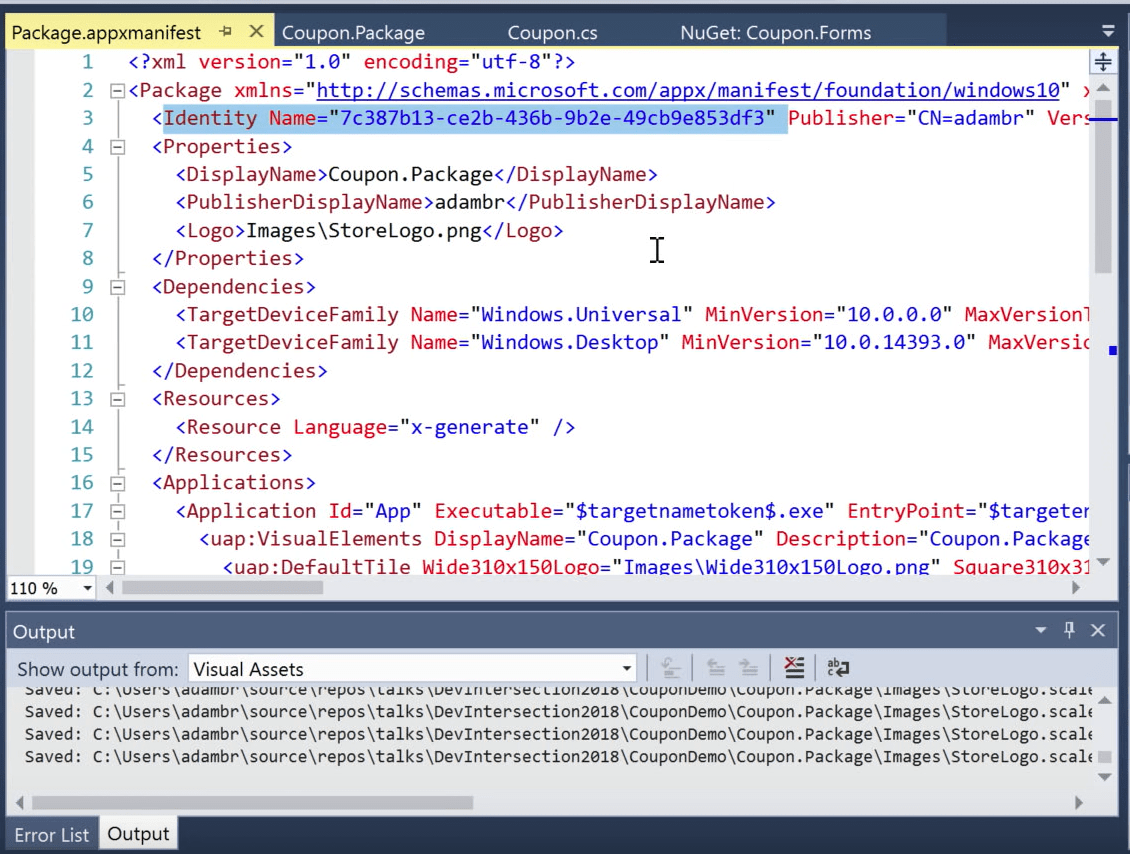
Task: Click the Coupon.Package tab label
Action: (x=354, y=31)
